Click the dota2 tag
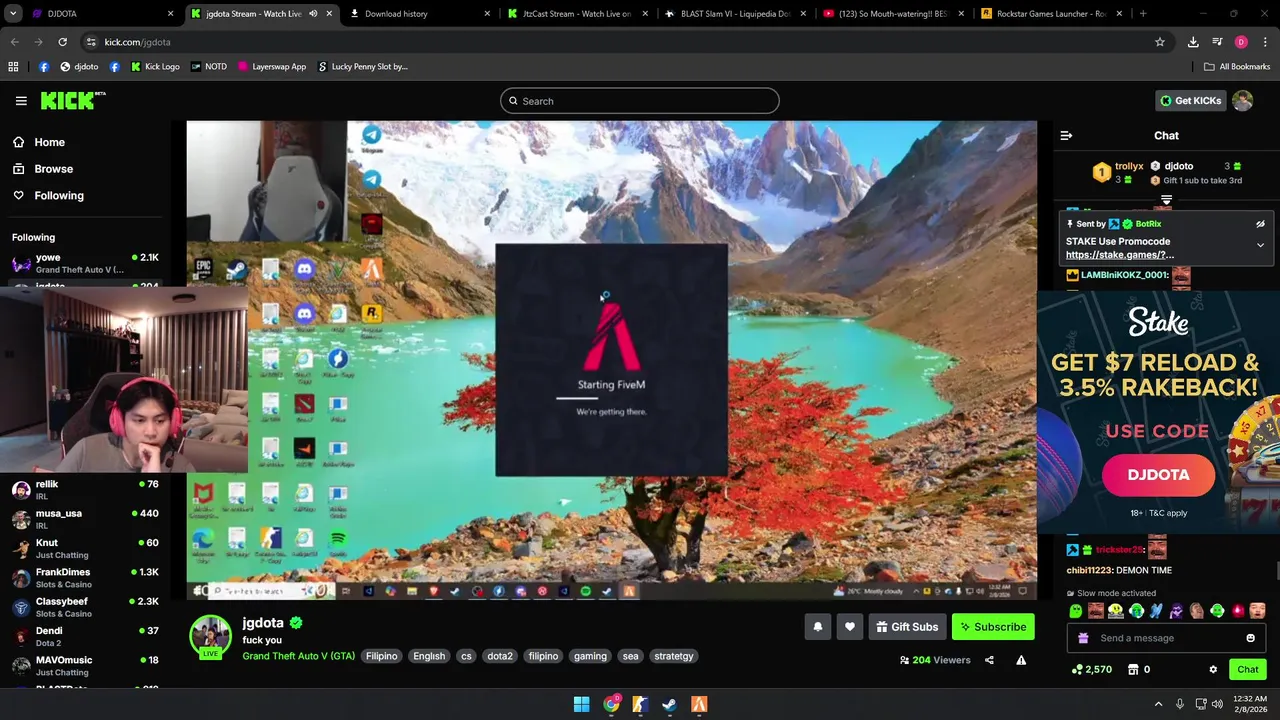The width and height of the screenshot is (1280, 720). [x=500, y=656]
